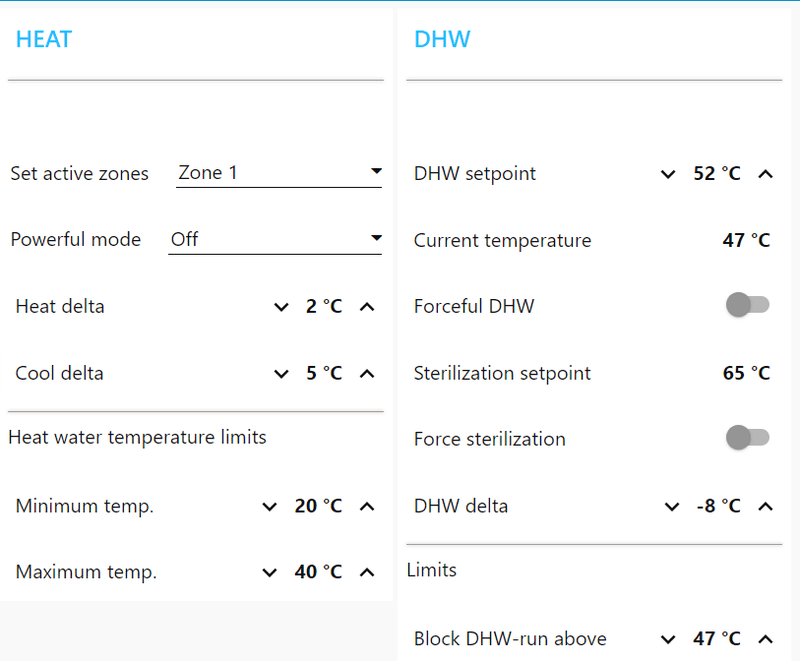Decrease the DHW setpoint temperature
800x661 pixels.
coord(668,174)
